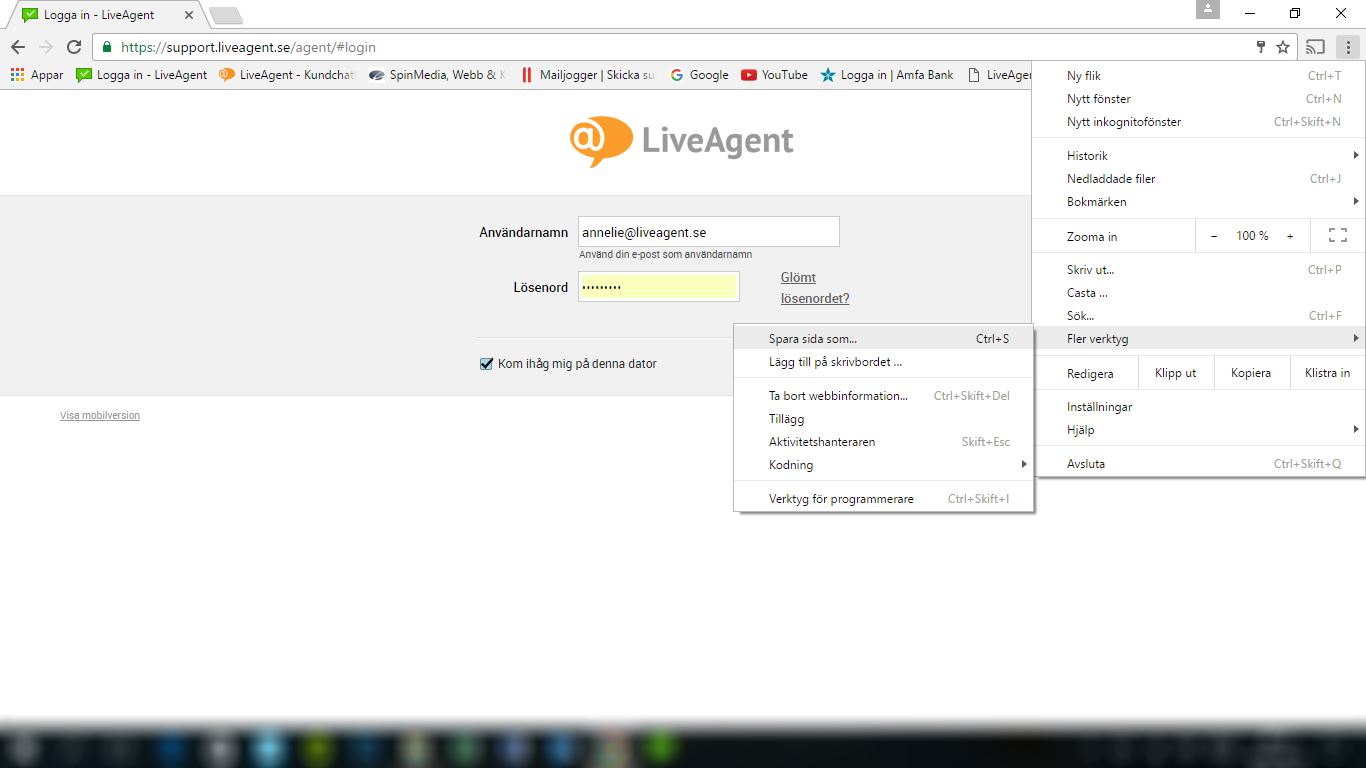Open the Google bookmark
Screen dimensions: 1366x768
pyautogui.click(x=699, y=75)
